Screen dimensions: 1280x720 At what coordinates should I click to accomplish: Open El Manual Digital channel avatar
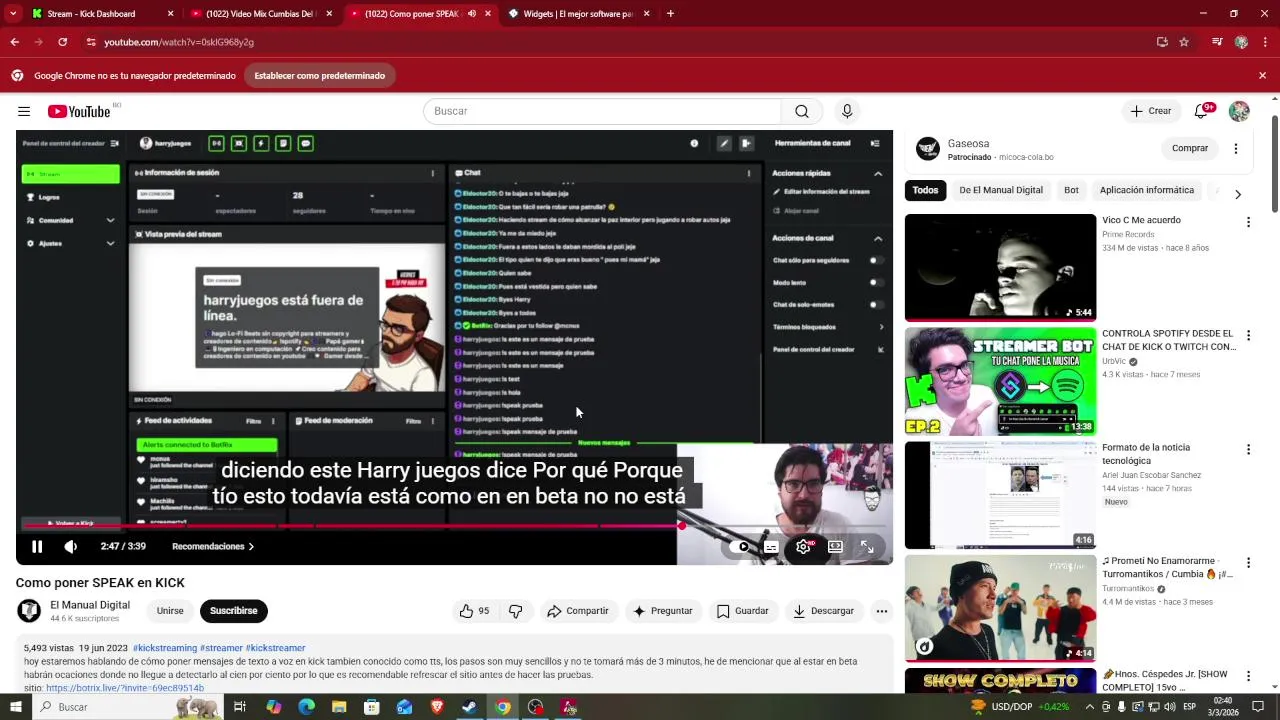29,610
